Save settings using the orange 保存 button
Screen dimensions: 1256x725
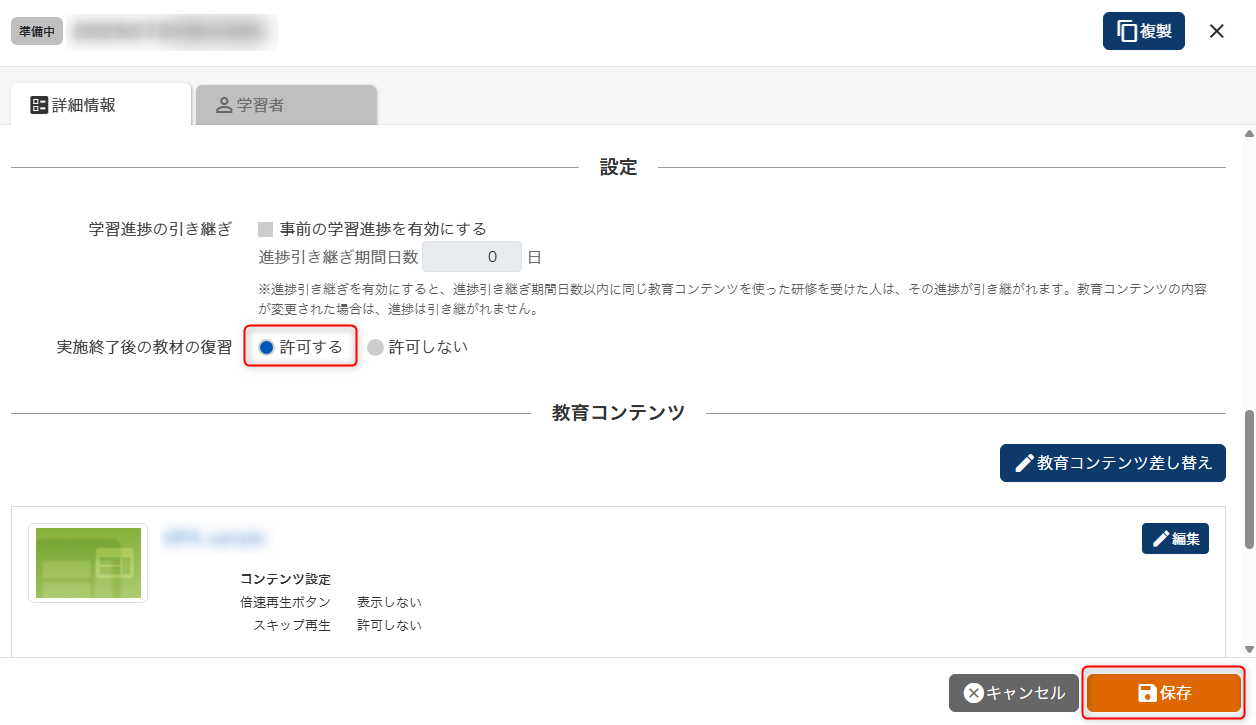pyautogui.click(x=1164, y=693)
